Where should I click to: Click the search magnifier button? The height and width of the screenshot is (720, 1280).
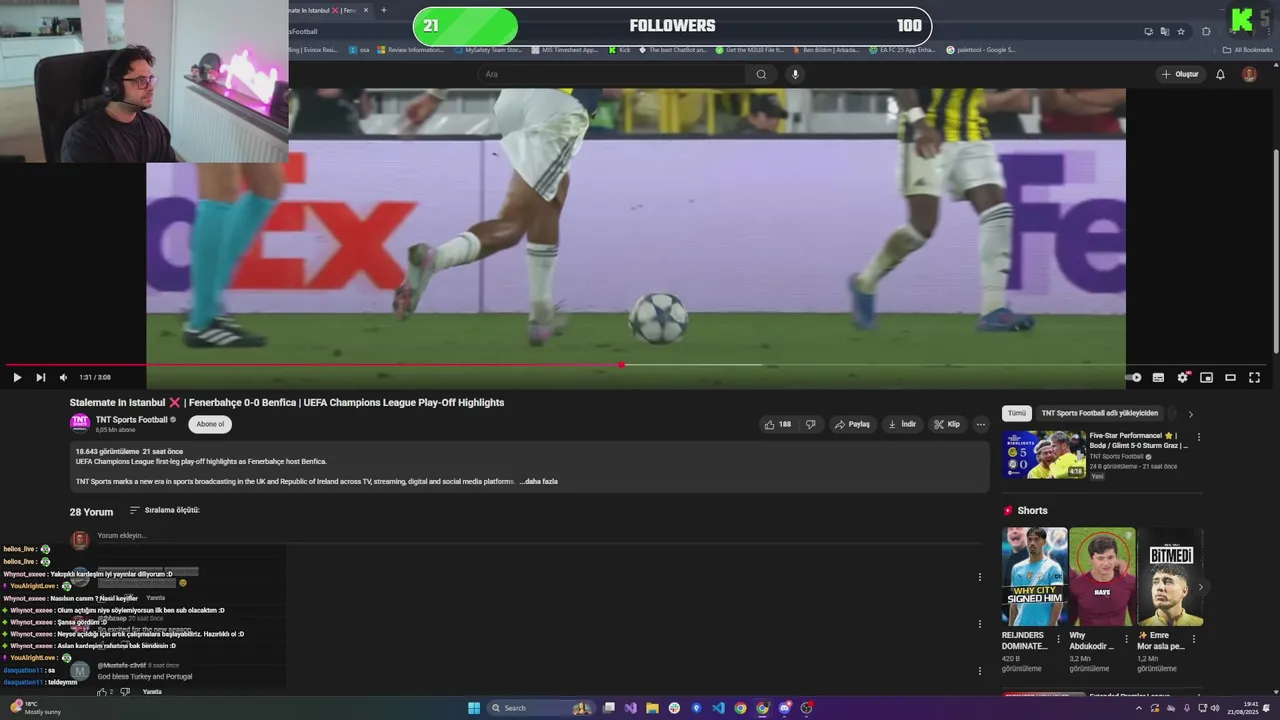click(x=761, y=74)
